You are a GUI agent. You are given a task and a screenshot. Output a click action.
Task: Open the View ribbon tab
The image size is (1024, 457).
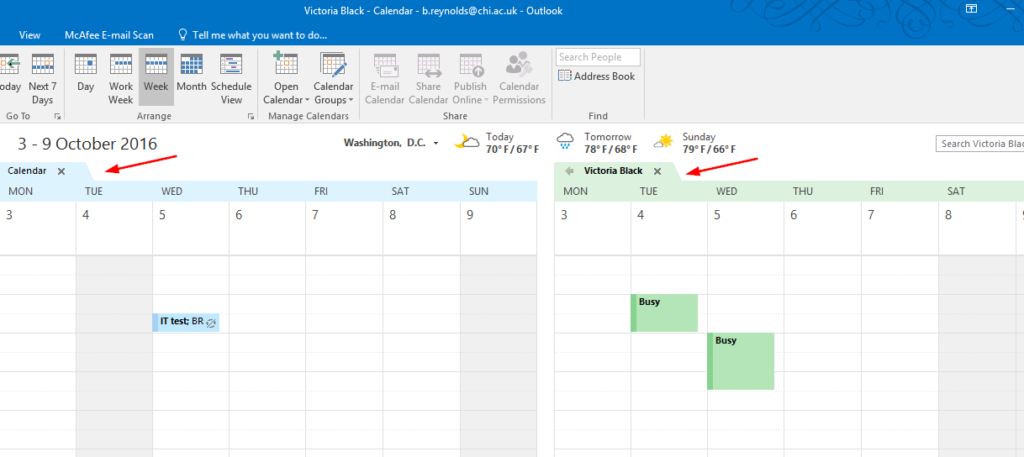tap(29, 35)
